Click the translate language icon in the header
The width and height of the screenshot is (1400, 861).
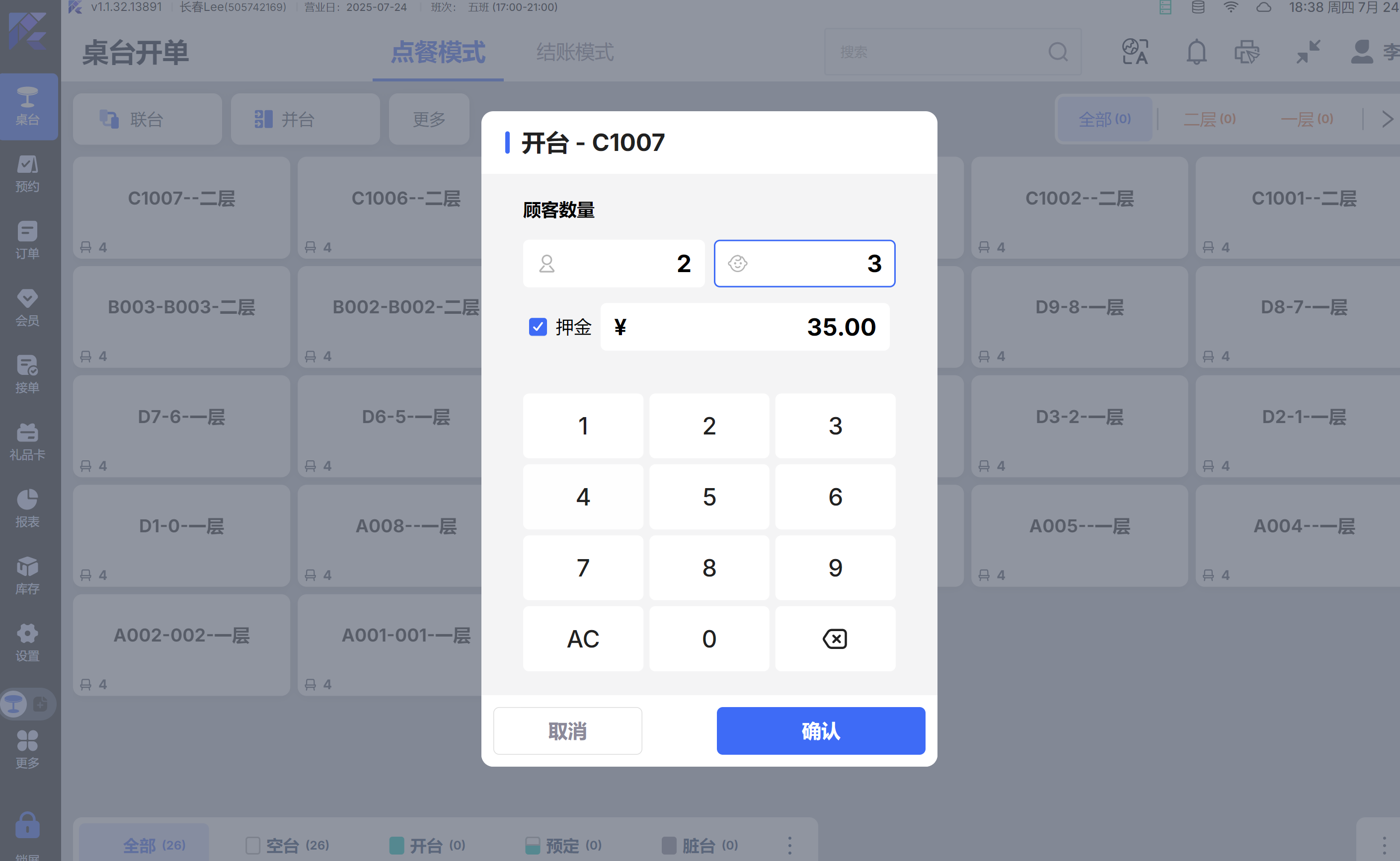click(1135, 53)
